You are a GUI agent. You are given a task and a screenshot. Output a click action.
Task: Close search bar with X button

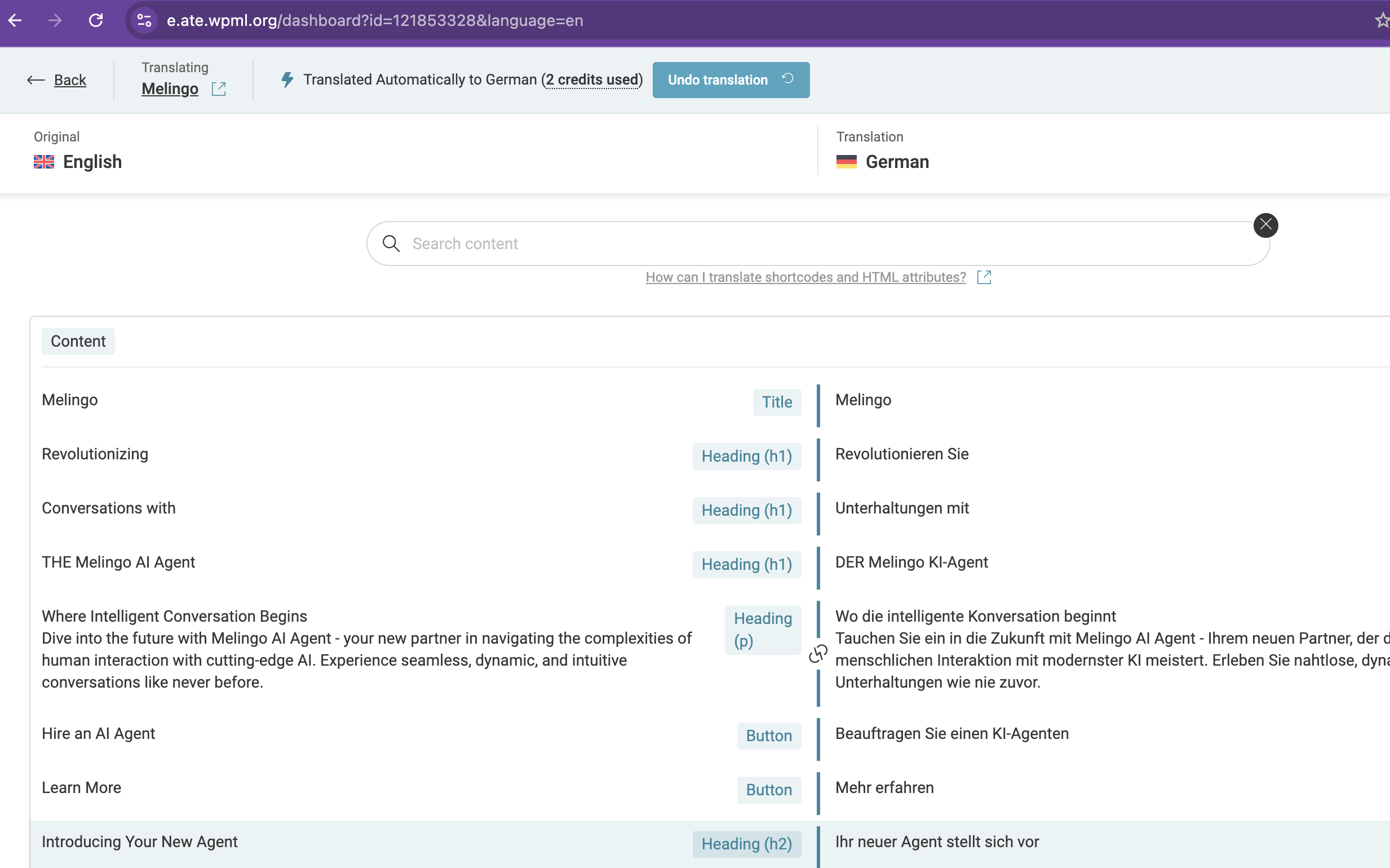coord(1265,225)
